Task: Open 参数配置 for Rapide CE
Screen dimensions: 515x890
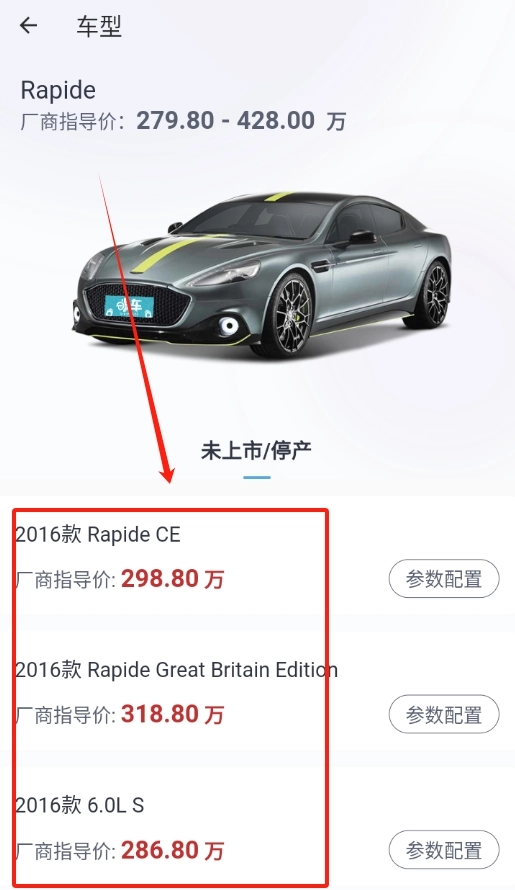Action: pos(444,579)
